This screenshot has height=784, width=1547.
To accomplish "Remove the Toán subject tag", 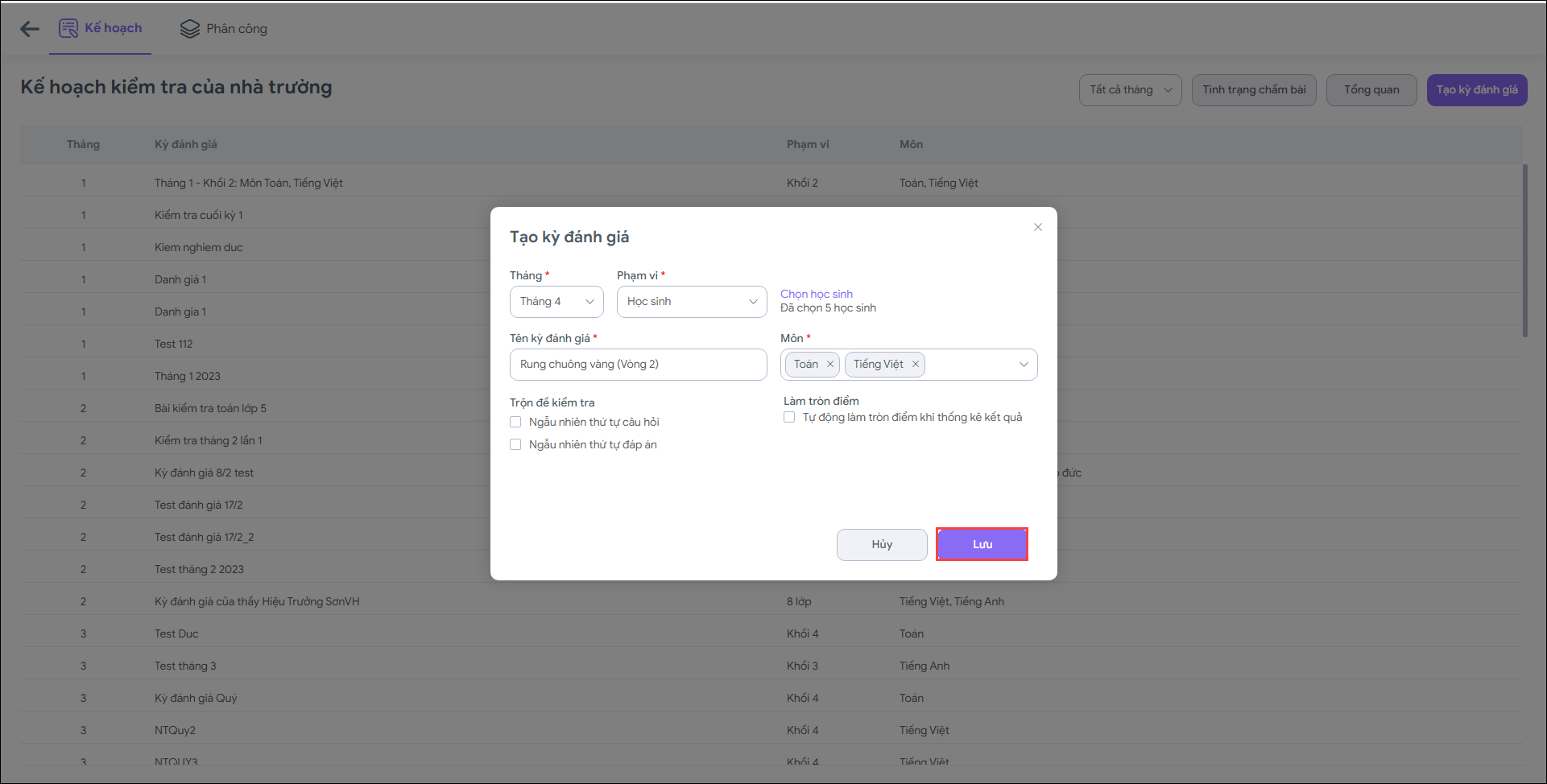I will pyautogui.click(x=830, y=365).
